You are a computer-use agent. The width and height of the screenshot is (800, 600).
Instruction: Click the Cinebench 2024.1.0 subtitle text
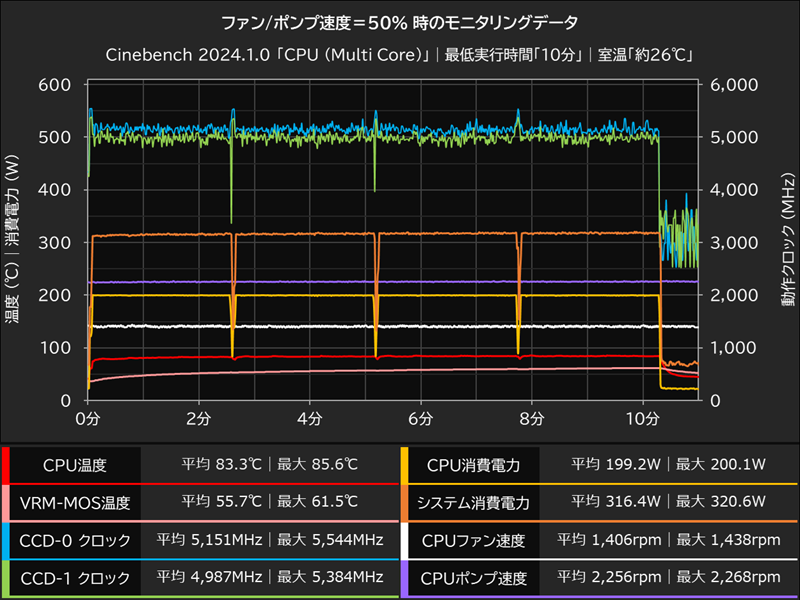click(x=400, y=52)
